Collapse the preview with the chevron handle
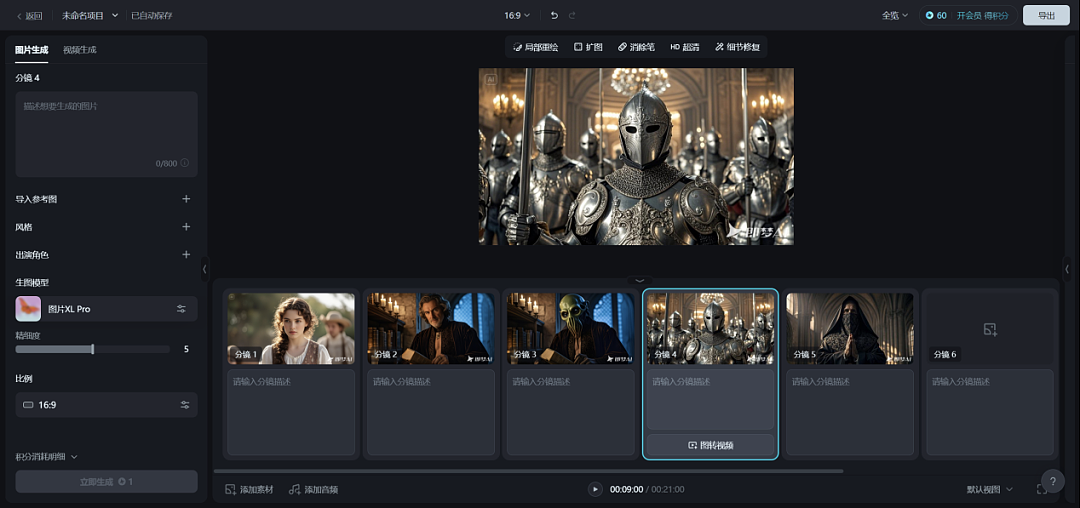 pos(639,280)
